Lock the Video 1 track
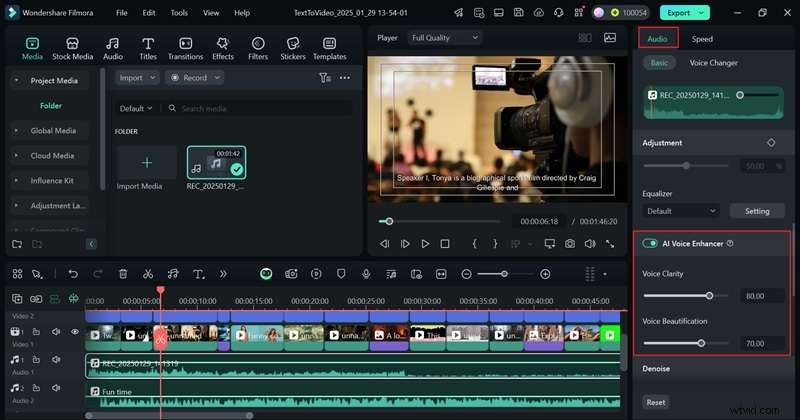800x420 pixels. (36, 332)
